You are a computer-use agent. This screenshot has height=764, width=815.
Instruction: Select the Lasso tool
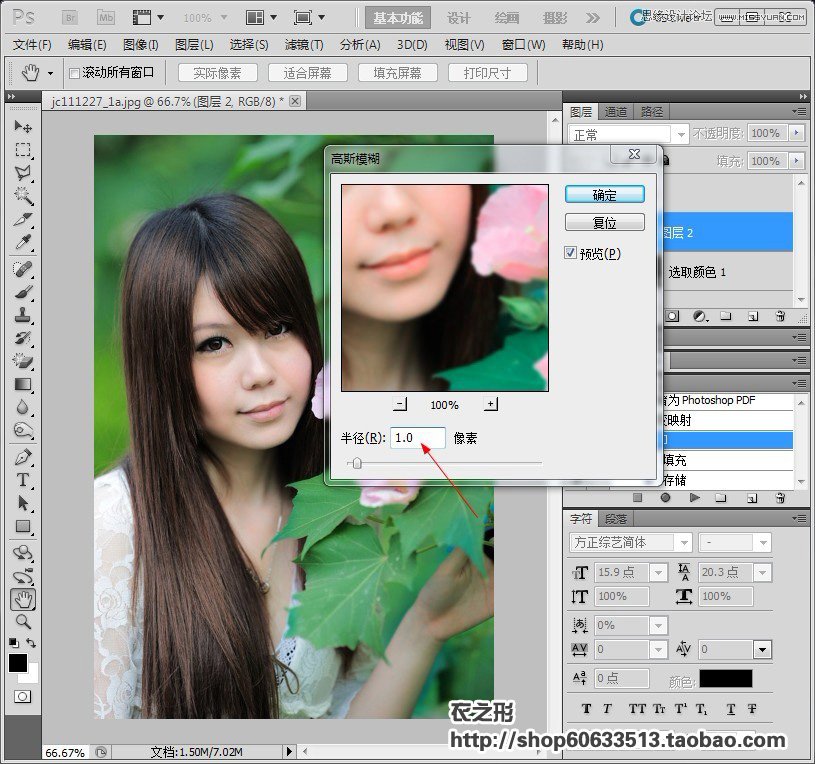coord(23,173)
